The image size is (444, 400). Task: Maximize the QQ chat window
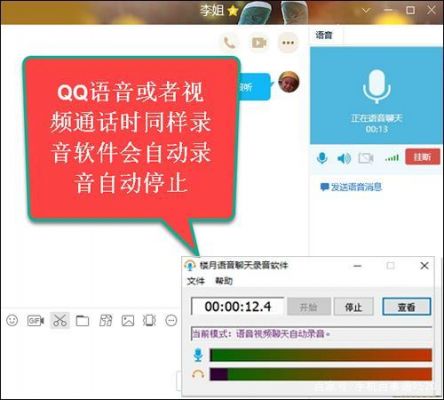click(x=410, y=10)
